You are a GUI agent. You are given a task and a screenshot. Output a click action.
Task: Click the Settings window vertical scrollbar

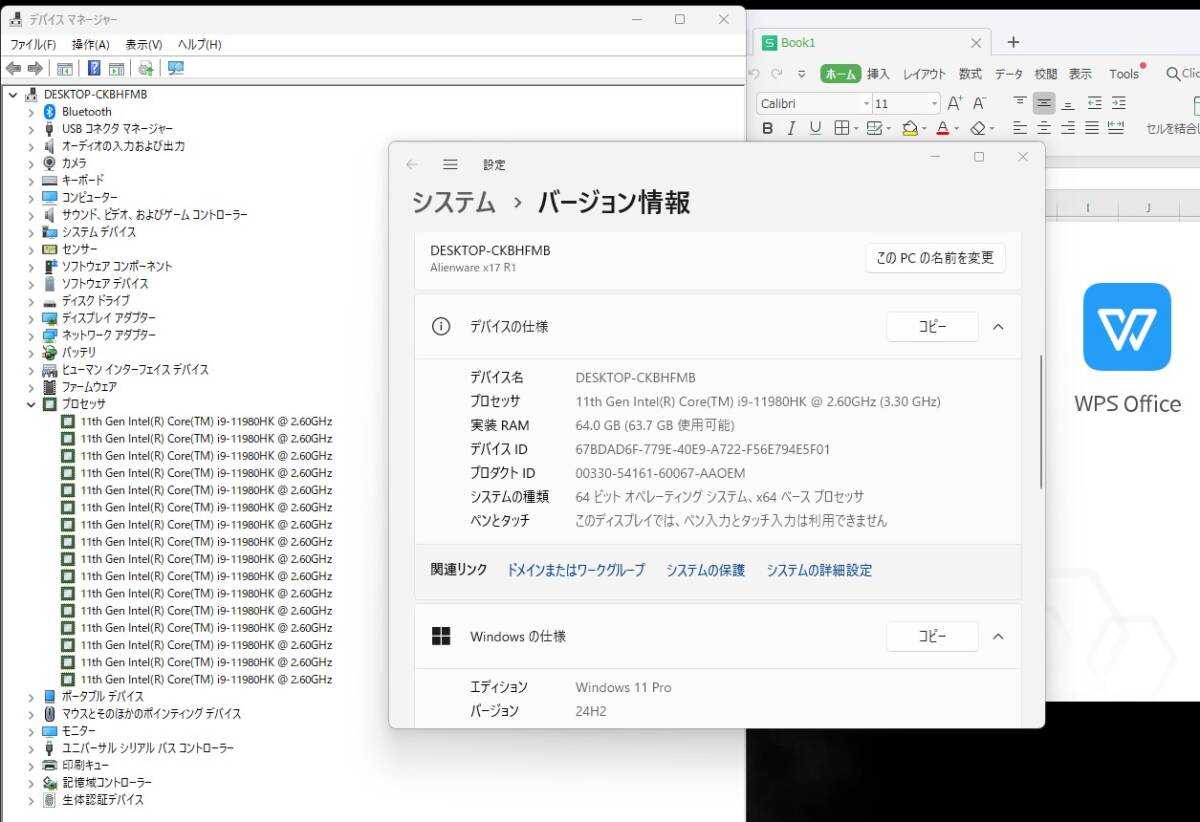pos(1041,421)
